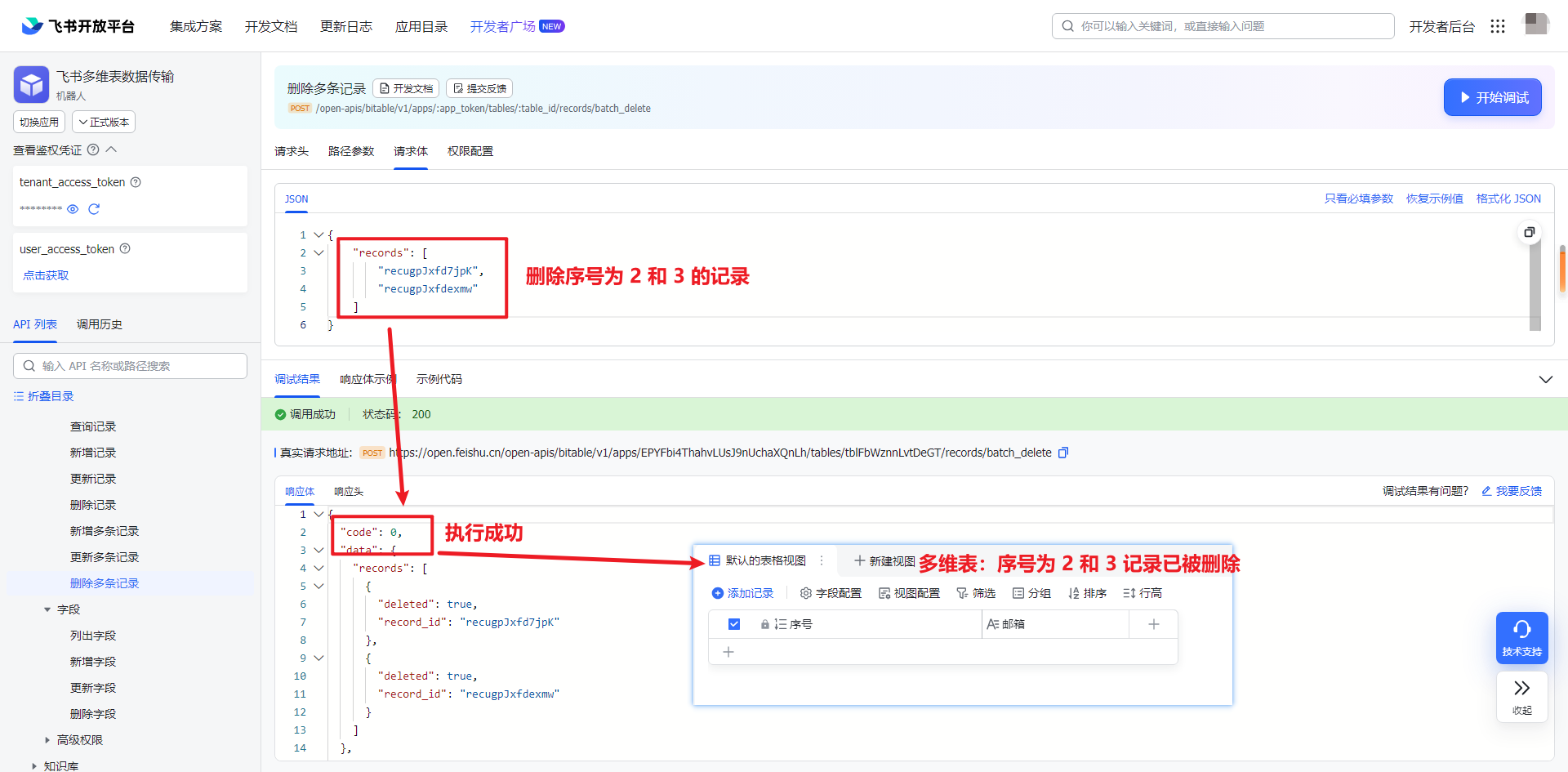Click 只看必填参数 link
The height and width of the screenshot is (772, 1568).
[1359, 199]
